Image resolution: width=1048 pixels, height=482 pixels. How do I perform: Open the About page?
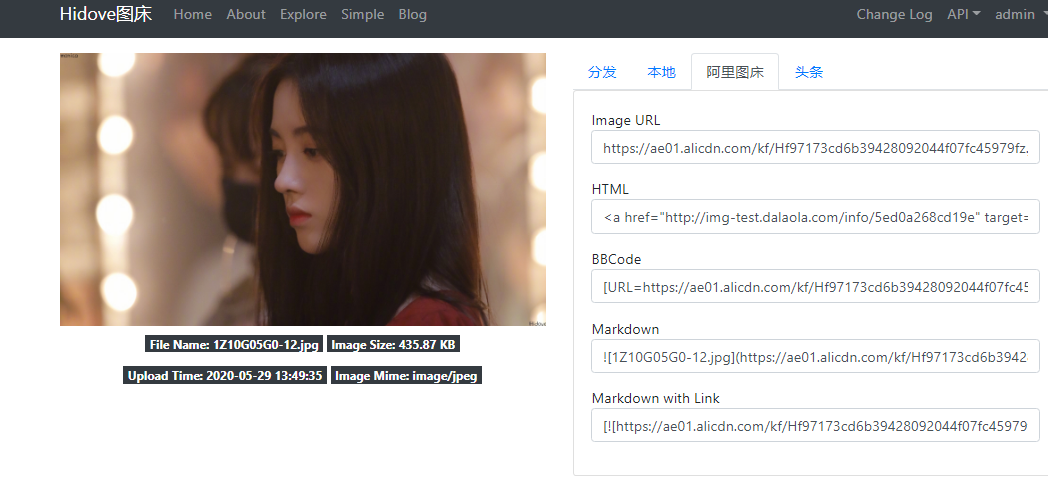click(x=246, y=14)
